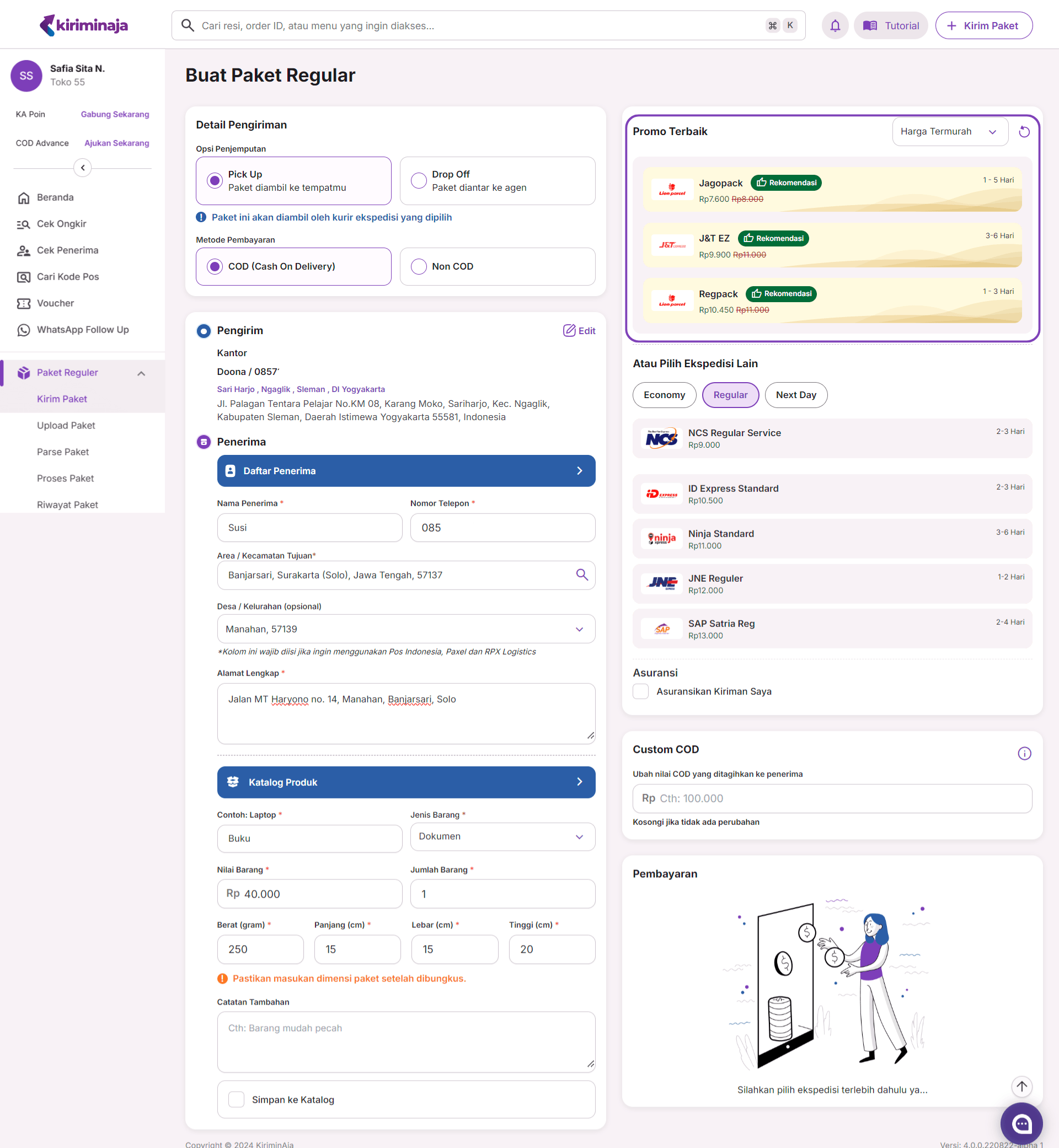Collapse the sidebar with the chevron icon
Image resolution: width=1059 pixels, height=1148 pixels.
click(83, 168)
